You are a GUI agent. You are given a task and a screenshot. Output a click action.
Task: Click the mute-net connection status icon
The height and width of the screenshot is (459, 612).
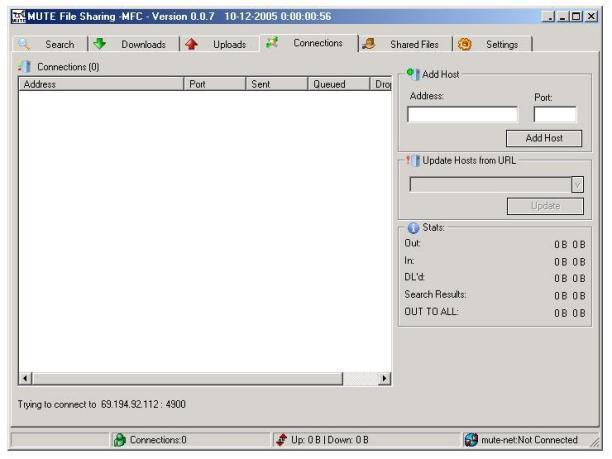[471, 439]
